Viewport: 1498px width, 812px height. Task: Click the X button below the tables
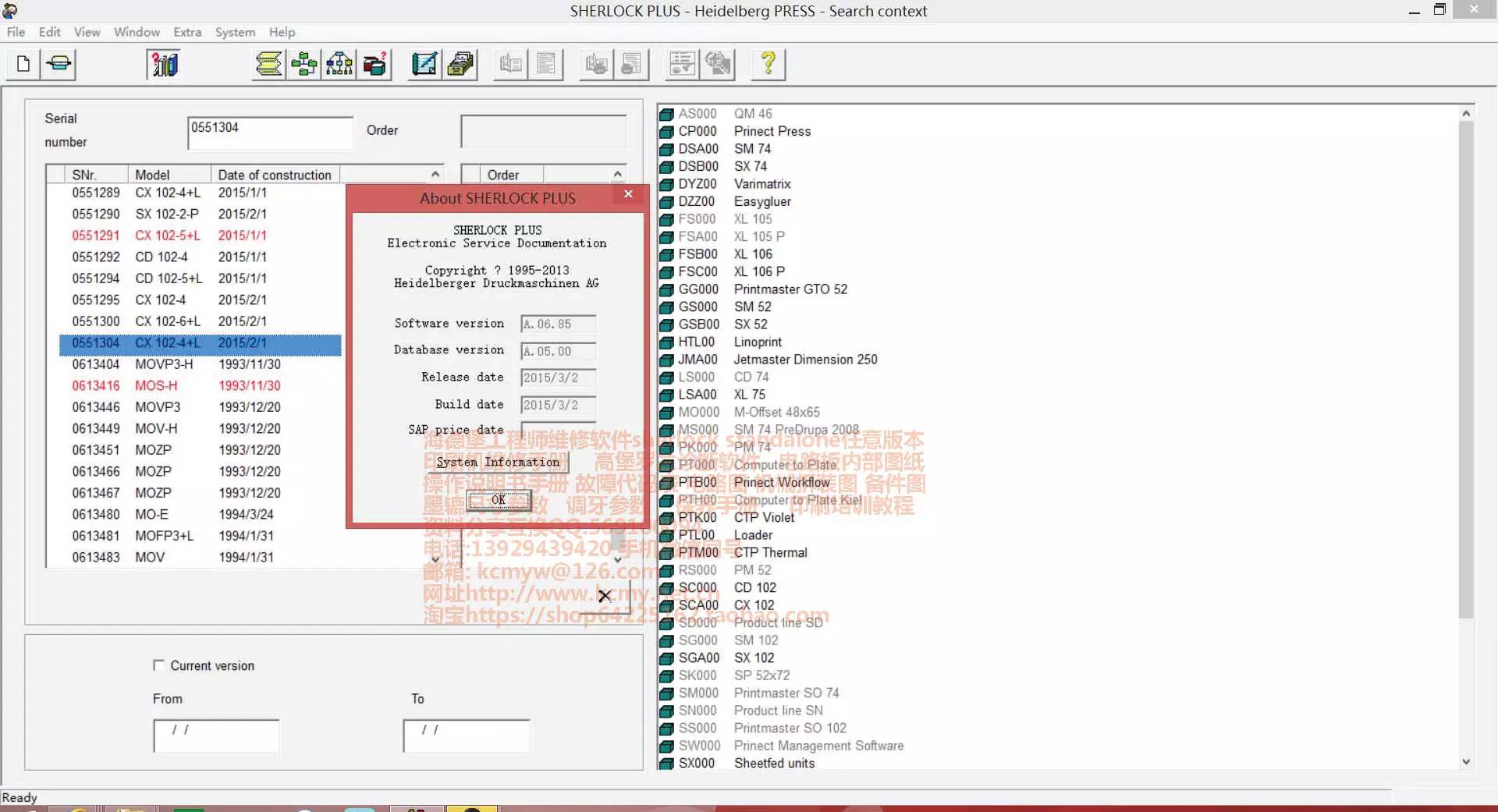coord(605,596)
